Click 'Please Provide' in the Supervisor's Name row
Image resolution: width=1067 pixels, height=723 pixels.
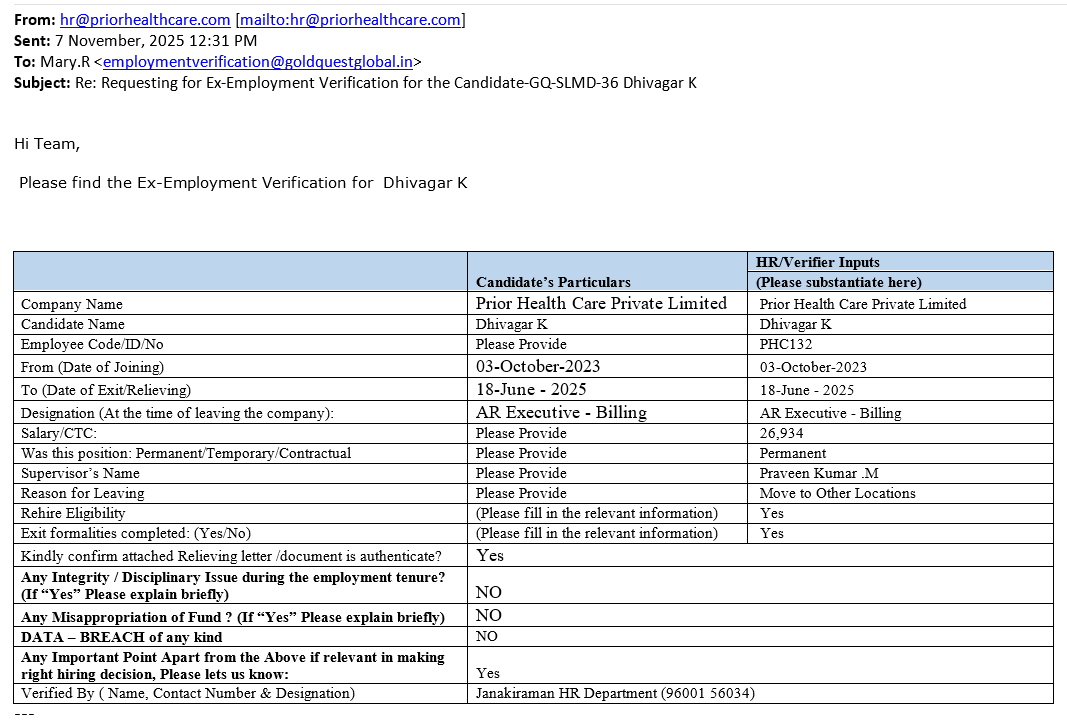[x=521, y=473]
